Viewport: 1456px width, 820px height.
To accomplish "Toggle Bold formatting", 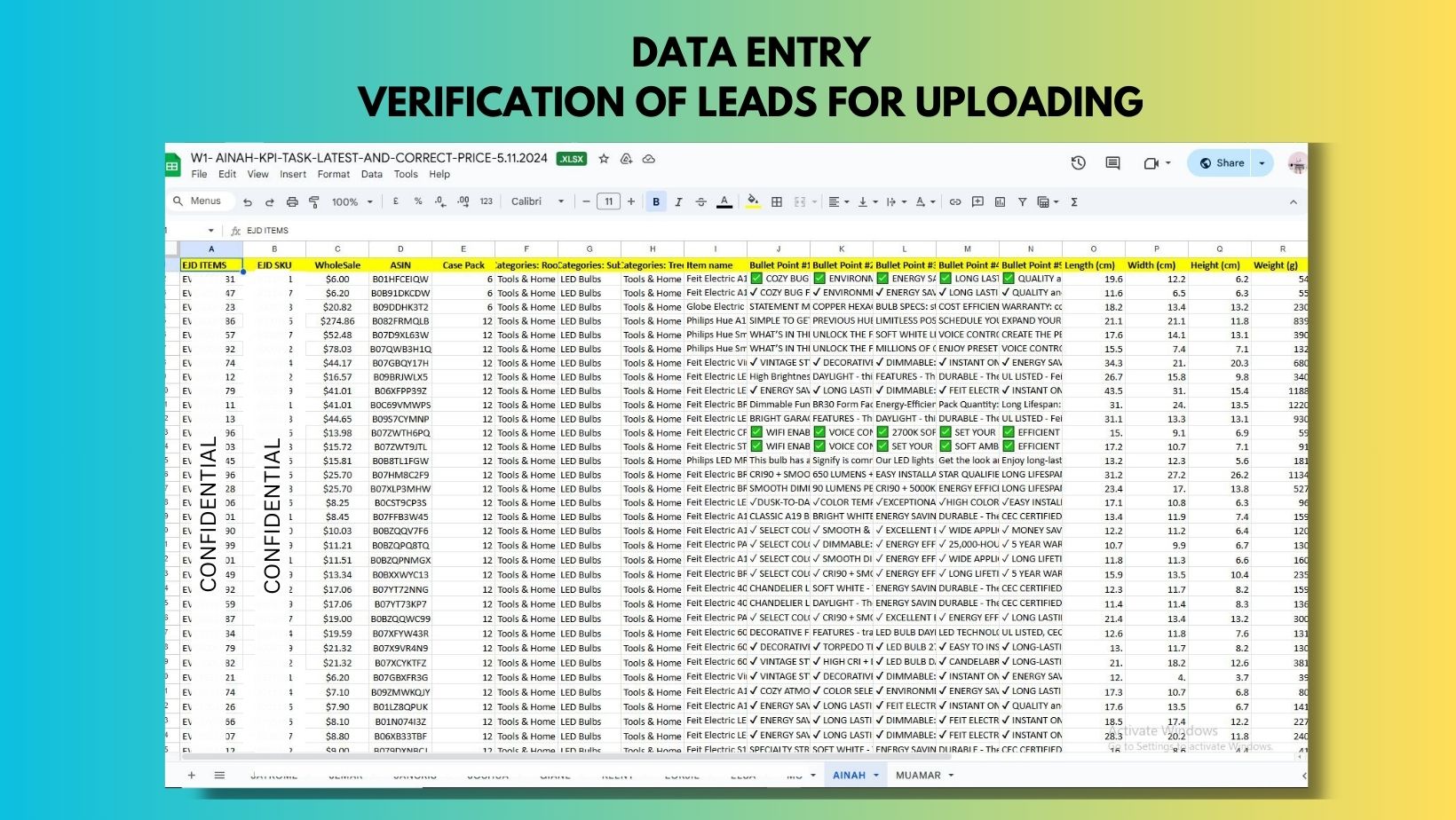I will [656, 202].
